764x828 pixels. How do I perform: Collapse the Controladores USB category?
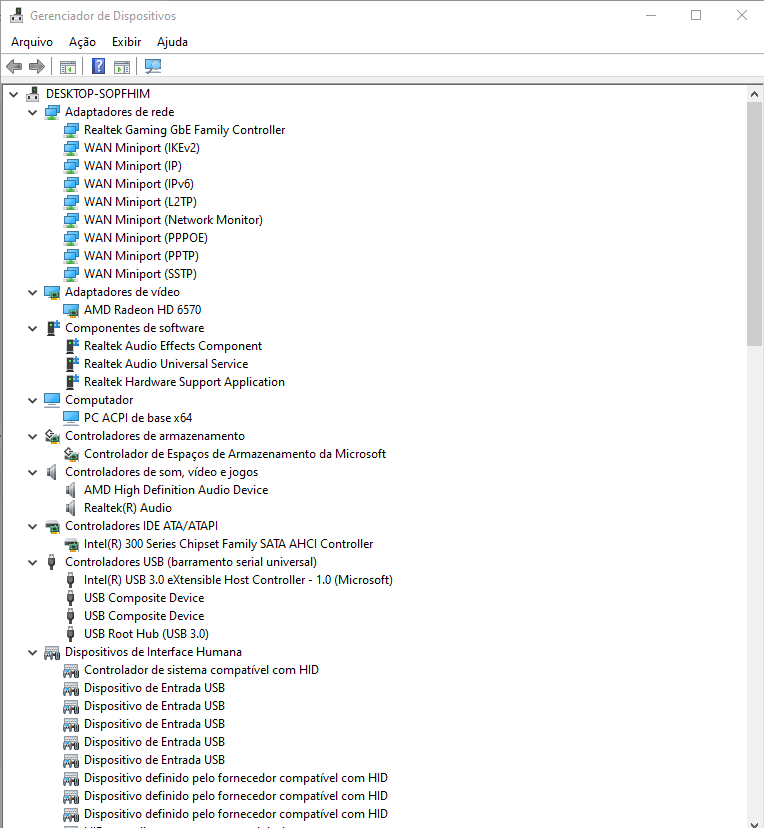point(33,562)
